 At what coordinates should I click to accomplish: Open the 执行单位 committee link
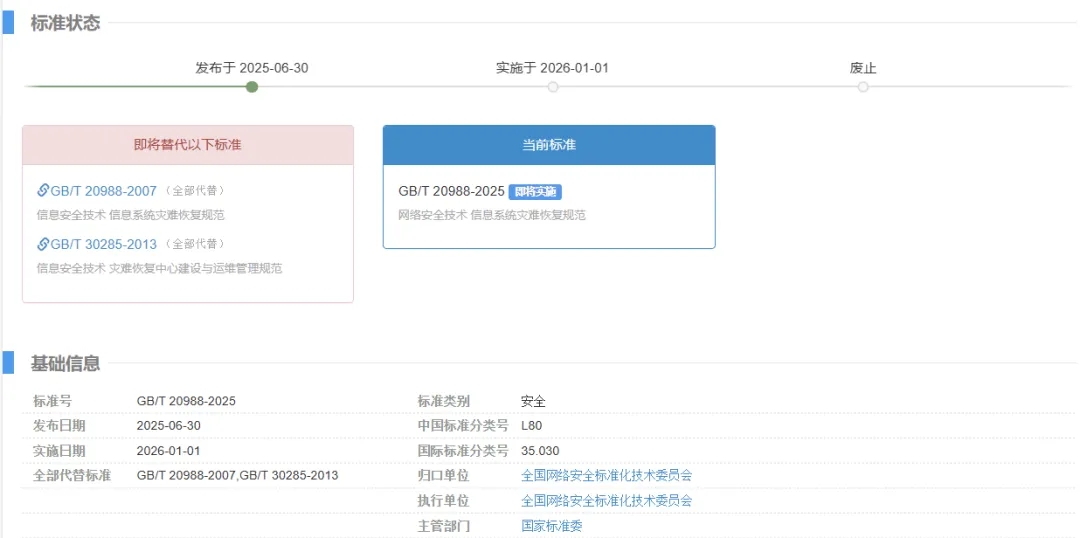click(x=606, y=500)
